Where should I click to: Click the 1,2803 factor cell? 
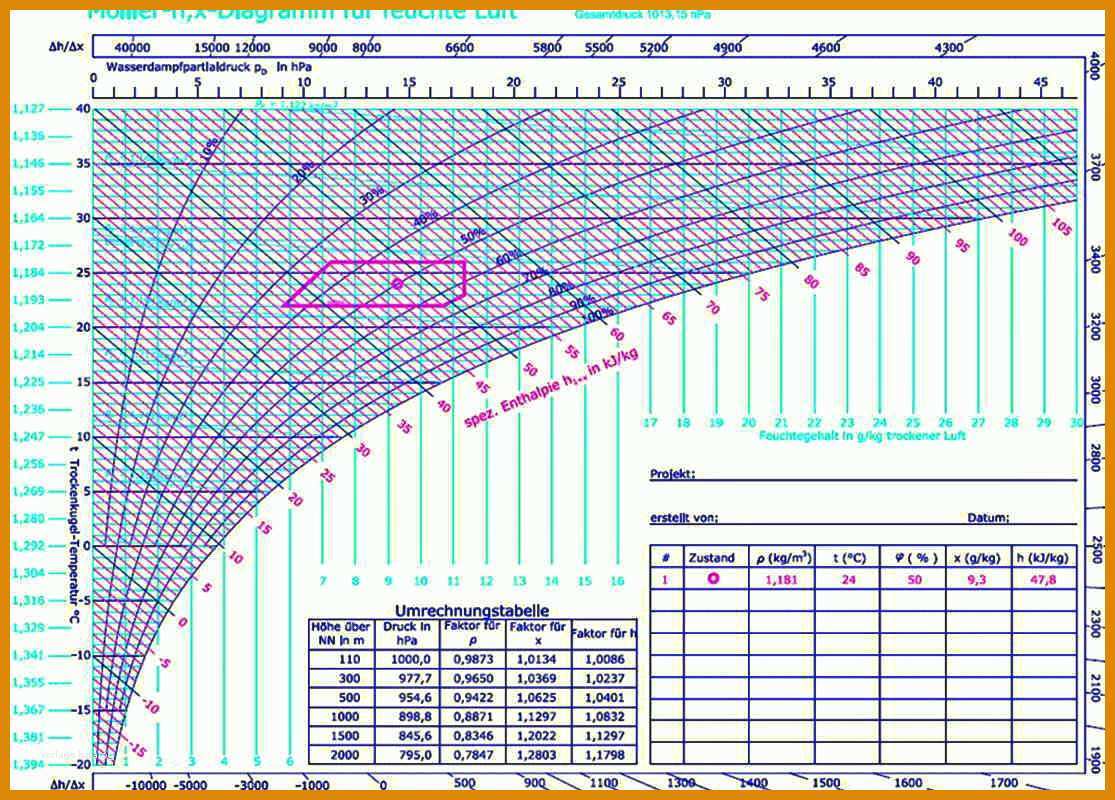538,755
